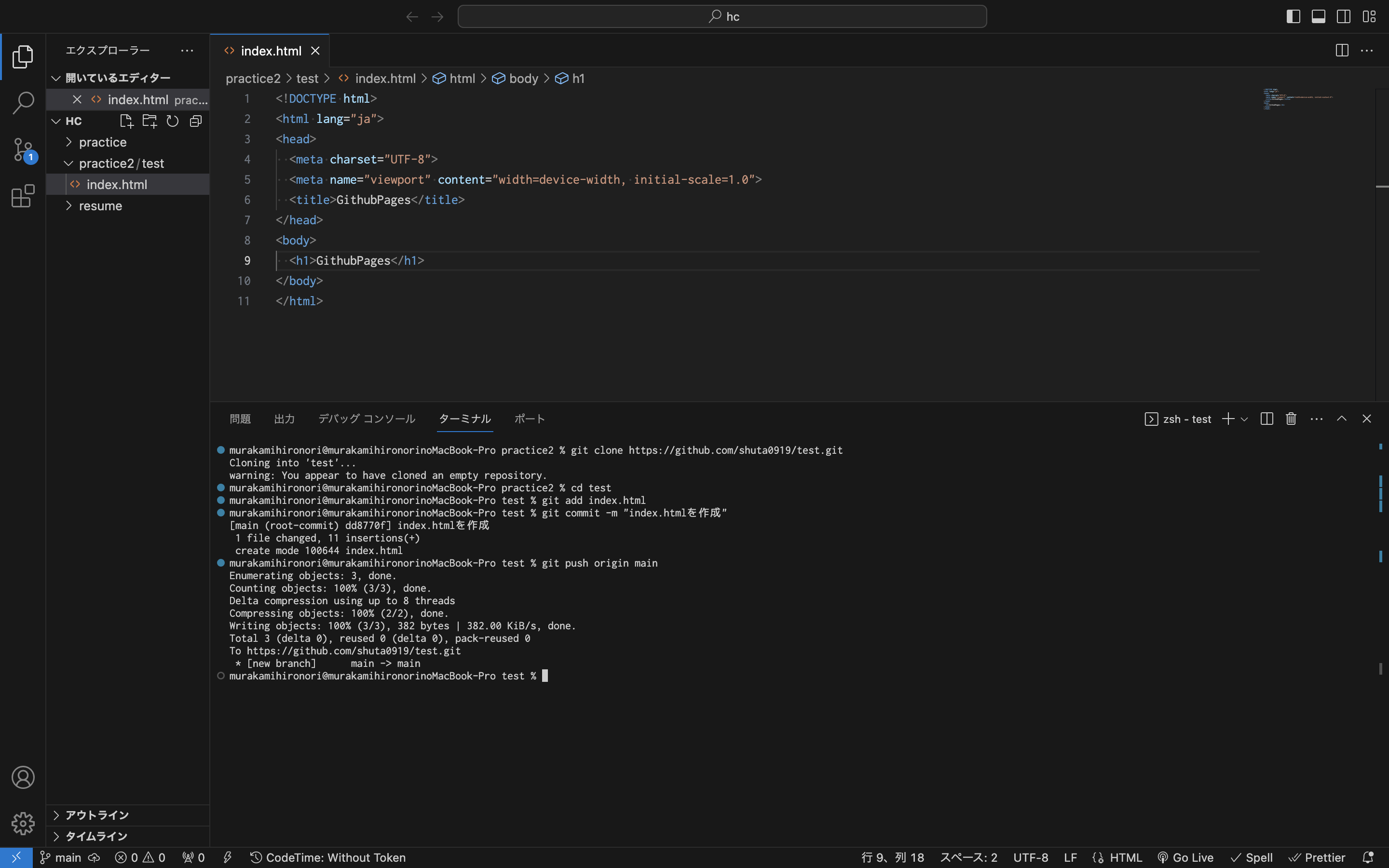Click the New Folder icon in HC
Image resolution: width=1389 pixels, height=868 pixels.
point(149,121)
